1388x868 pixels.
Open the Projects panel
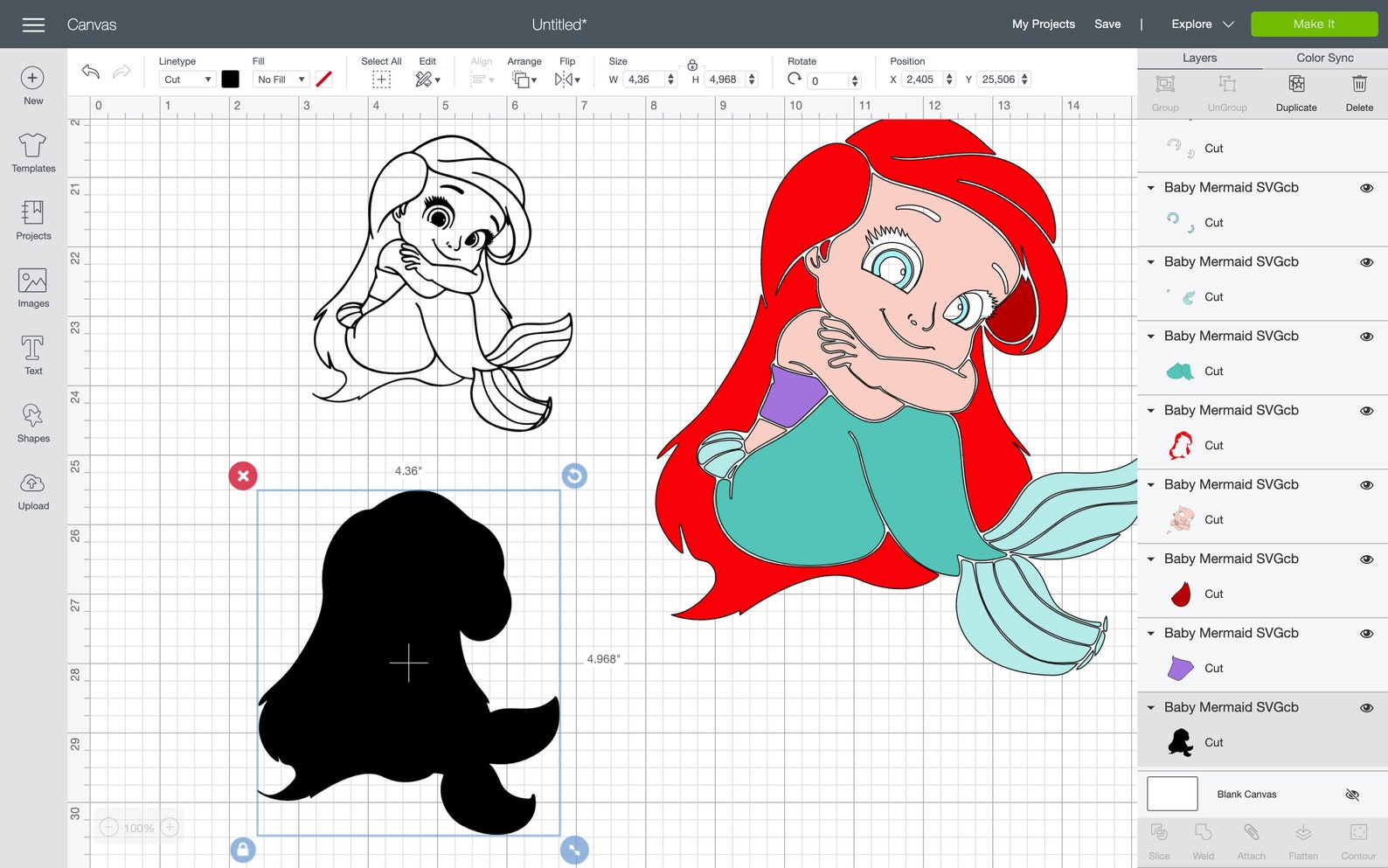coord(33,219)
